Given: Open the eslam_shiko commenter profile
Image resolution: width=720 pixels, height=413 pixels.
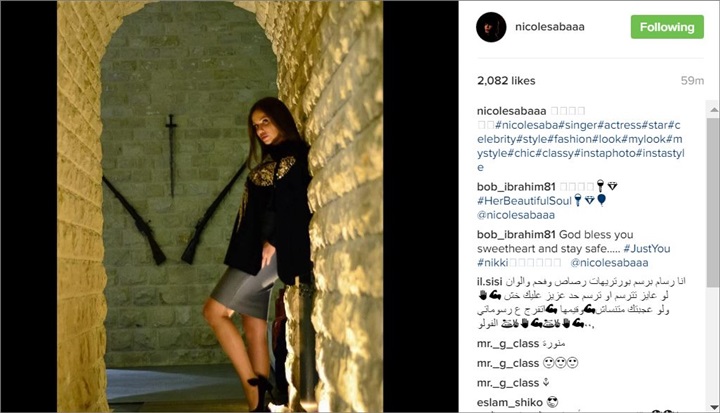Looking at the screenshot, I should click(x=510, y=402).
